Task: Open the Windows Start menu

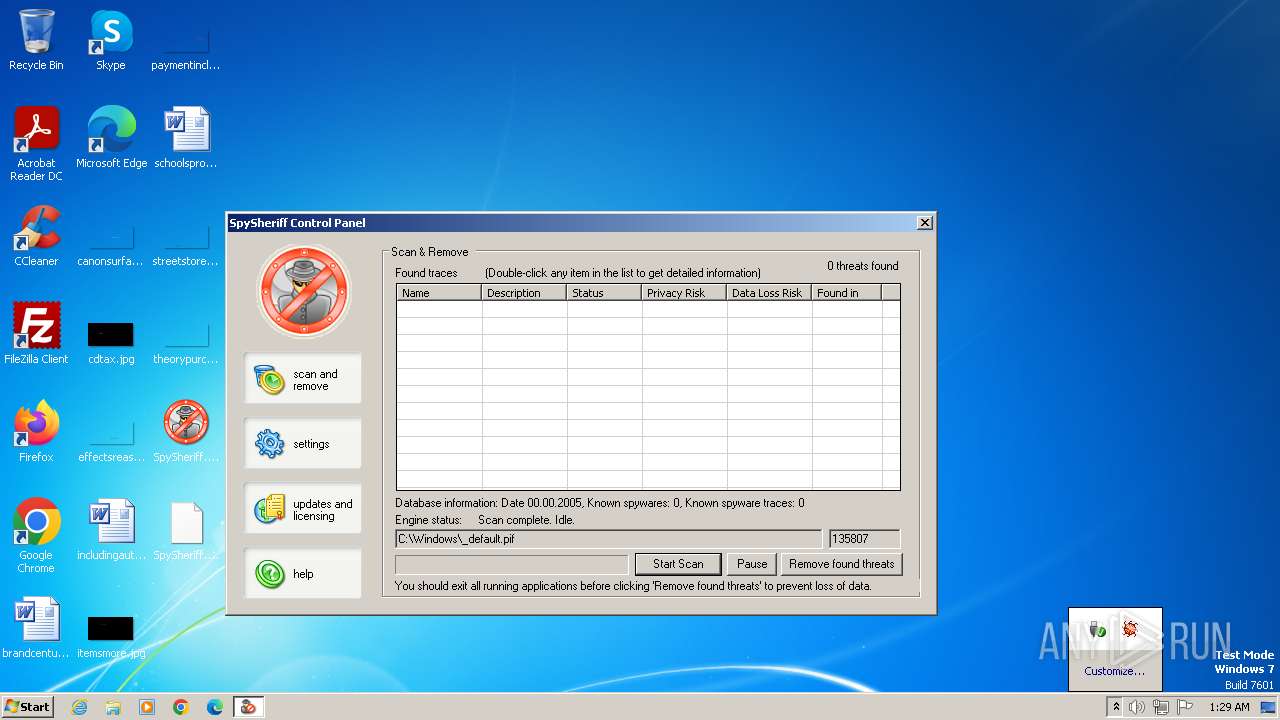Action: (x=27, y=706)
